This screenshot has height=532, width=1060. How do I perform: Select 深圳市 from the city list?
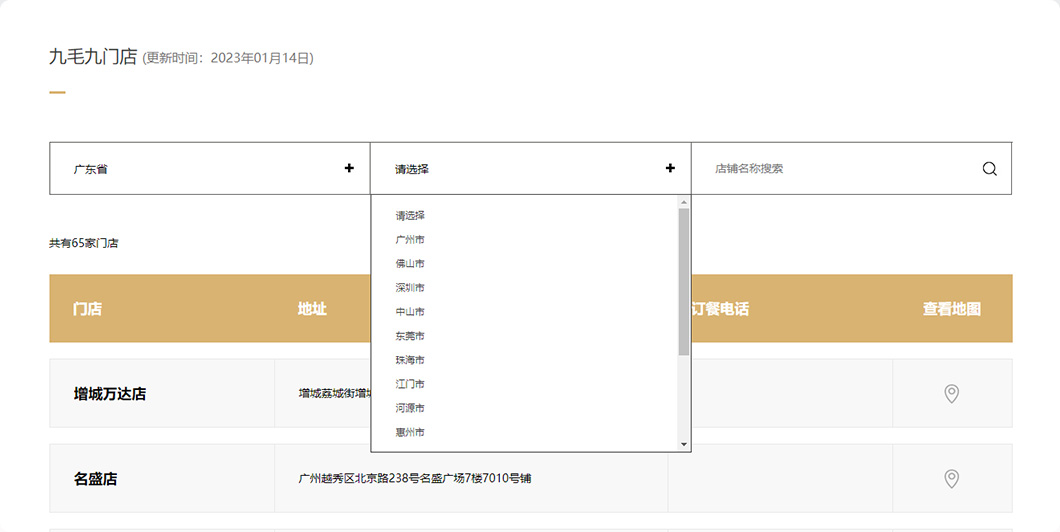coord(410,288)
